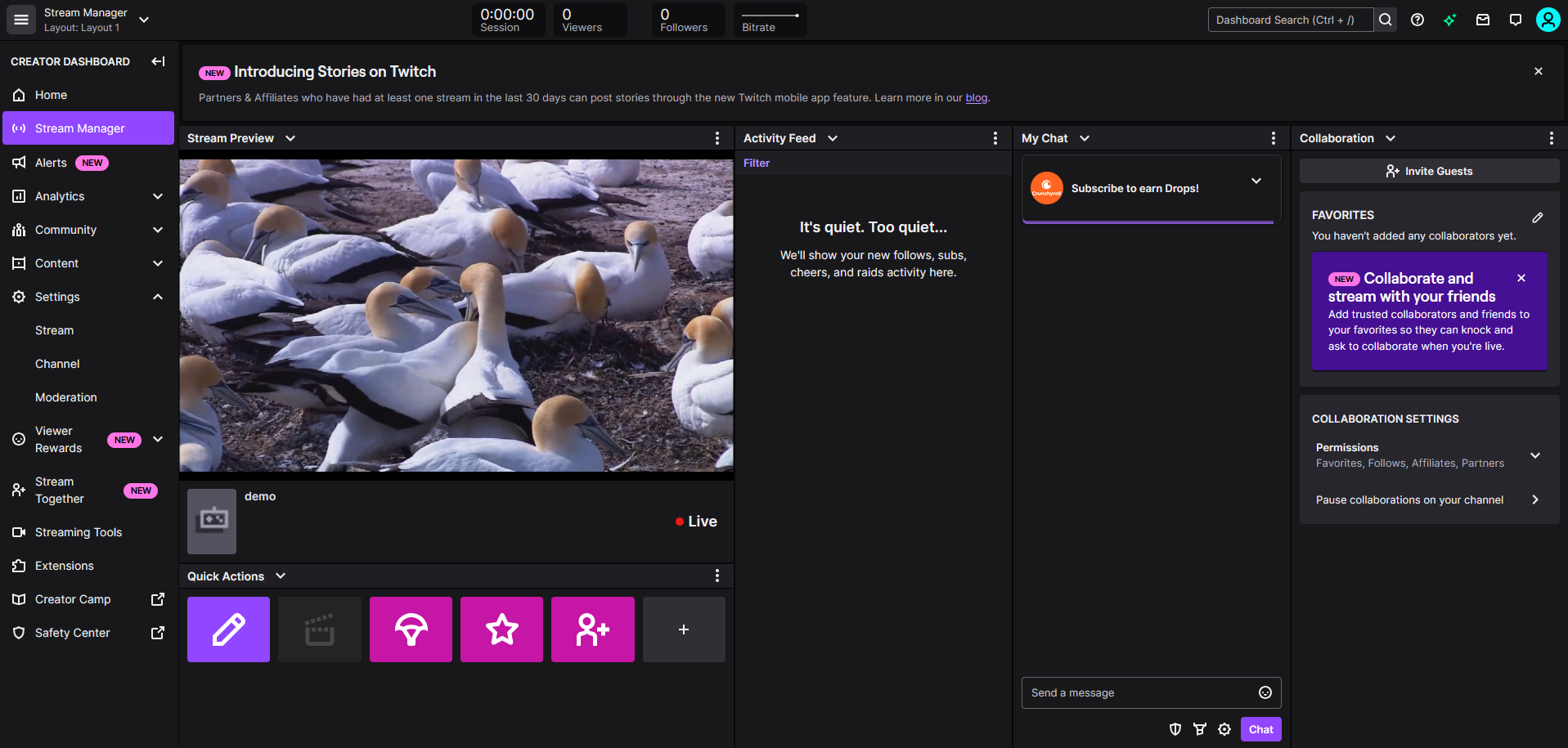Viewport: 1568px width, 748px height.
Task: Expand the Viewer Rewards sidebar section
Action: [x=158, y=439]
